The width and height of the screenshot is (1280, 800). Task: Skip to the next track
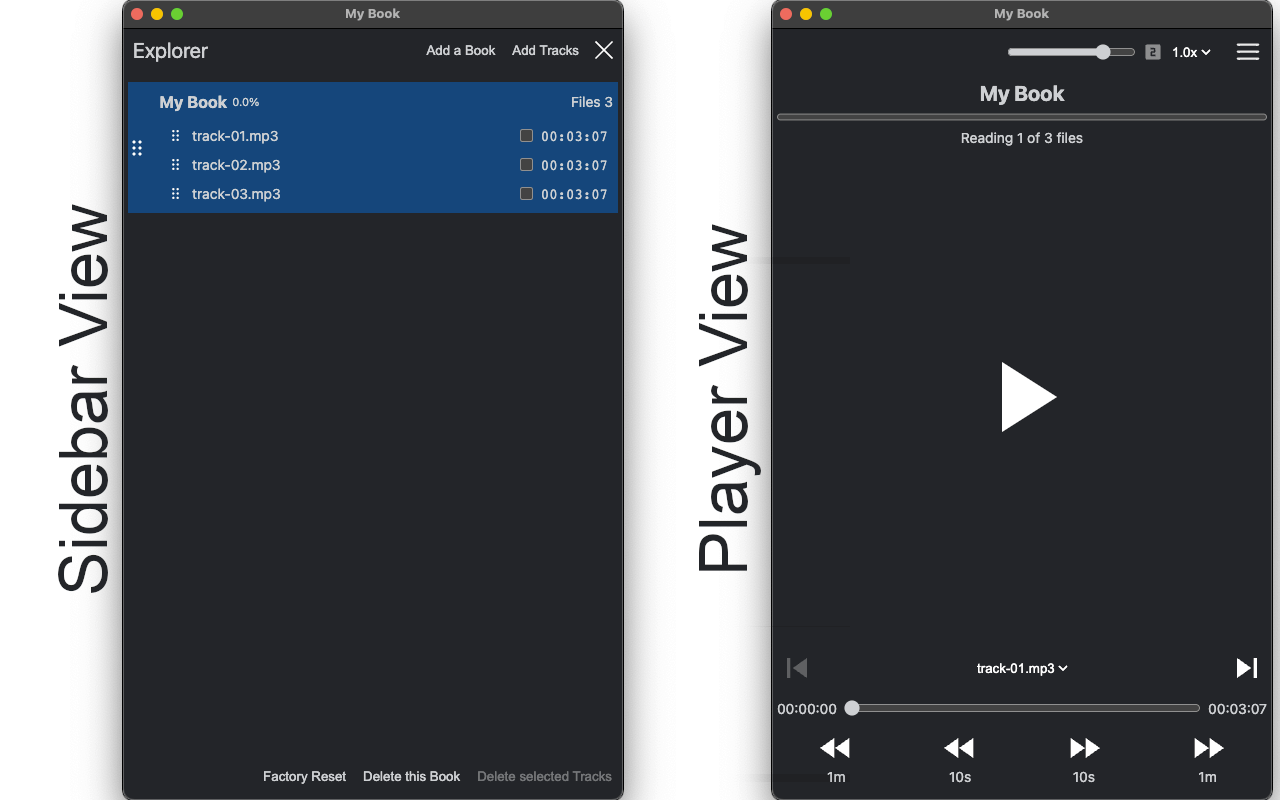[1247, 668]
